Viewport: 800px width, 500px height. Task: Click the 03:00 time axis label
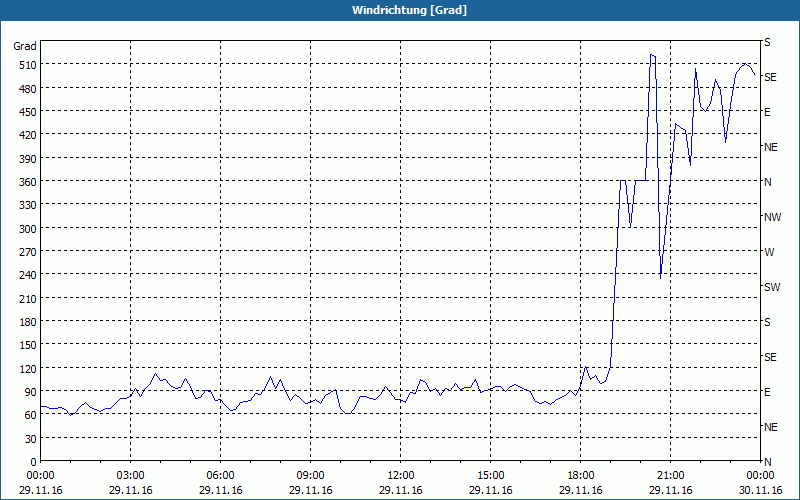click(x=131, y=476)
